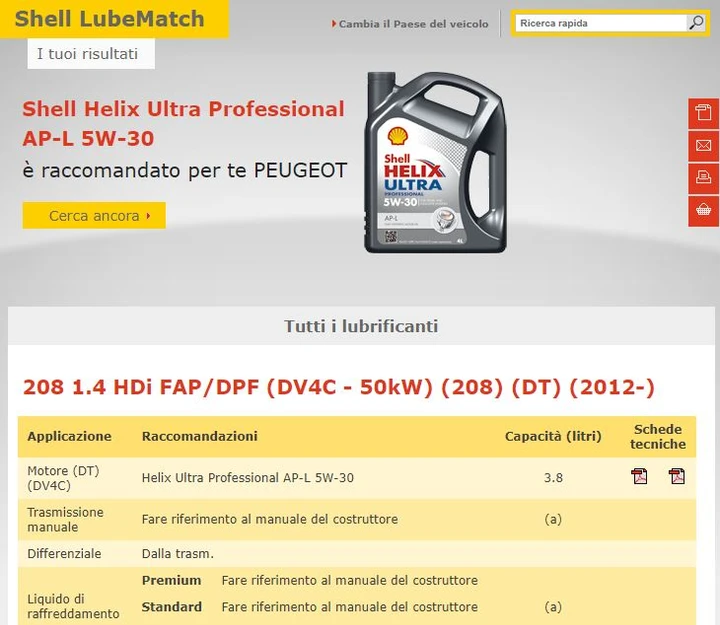Screen dimensions: 720x625
Task: Click the (a) note in Trasmissione manuale row
Action: [x=553, y=519]
